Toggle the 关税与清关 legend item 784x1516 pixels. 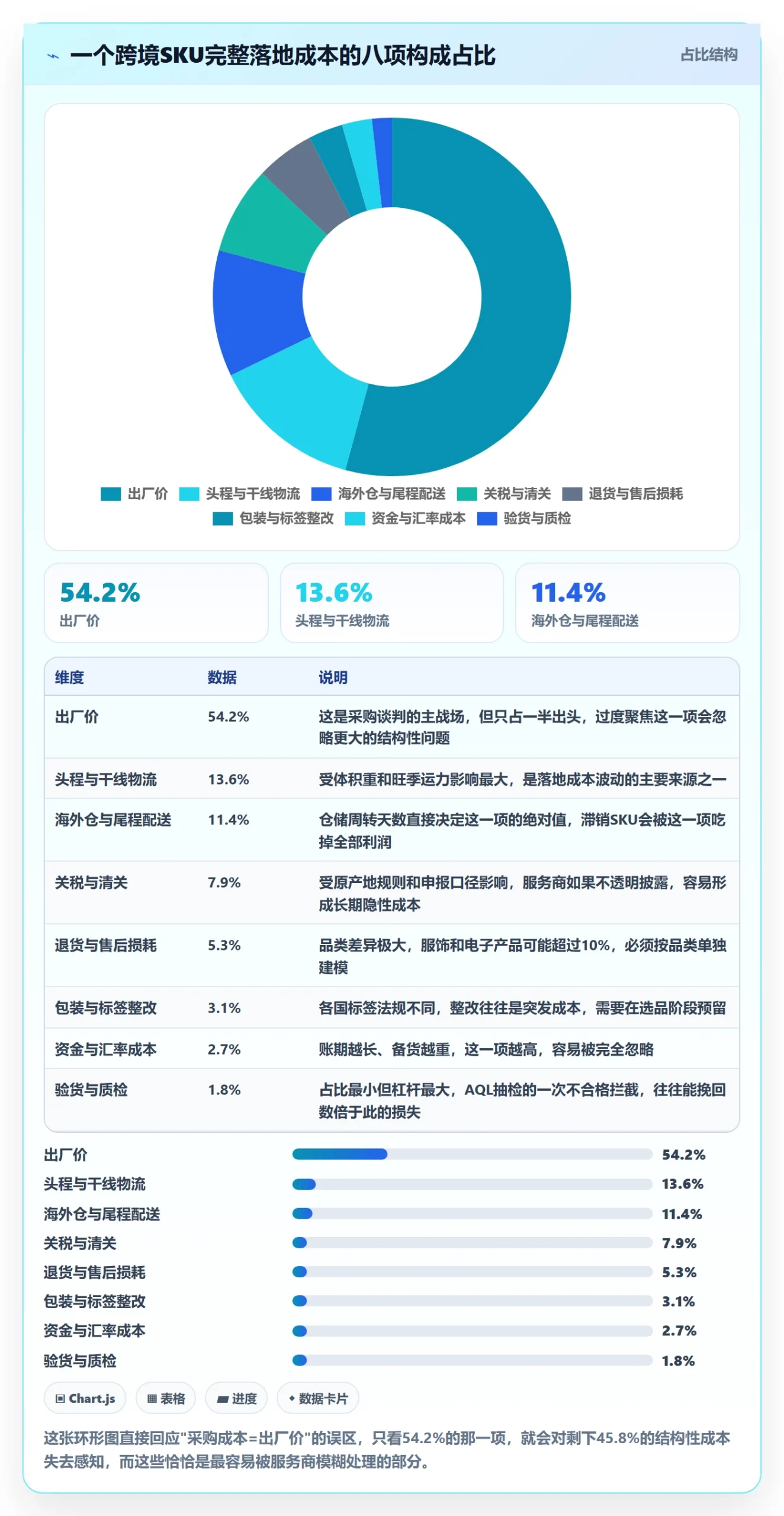click(x=503, y=494)
